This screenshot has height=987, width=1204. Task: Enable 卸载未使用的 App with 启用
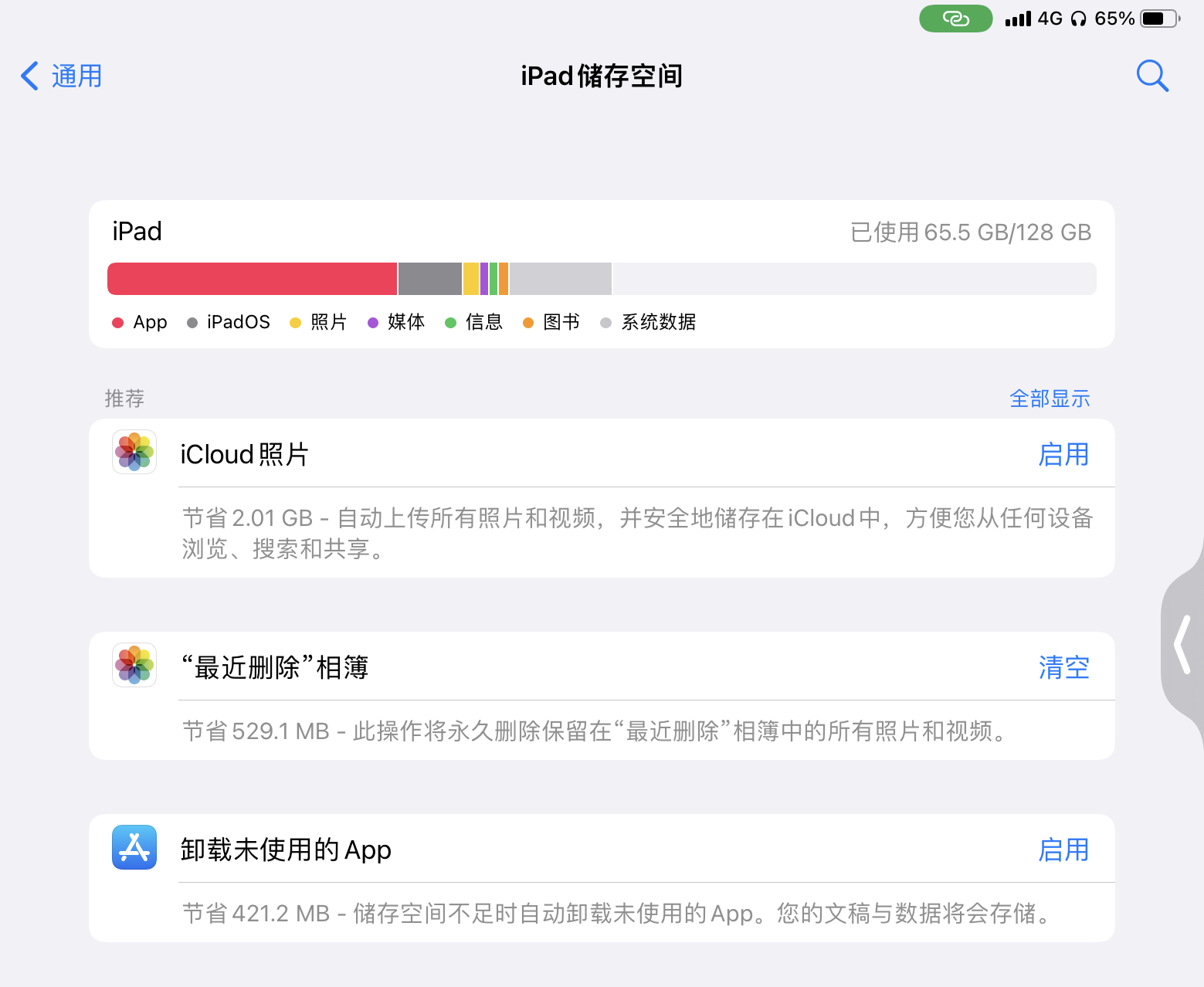(x=1063, y=850)
